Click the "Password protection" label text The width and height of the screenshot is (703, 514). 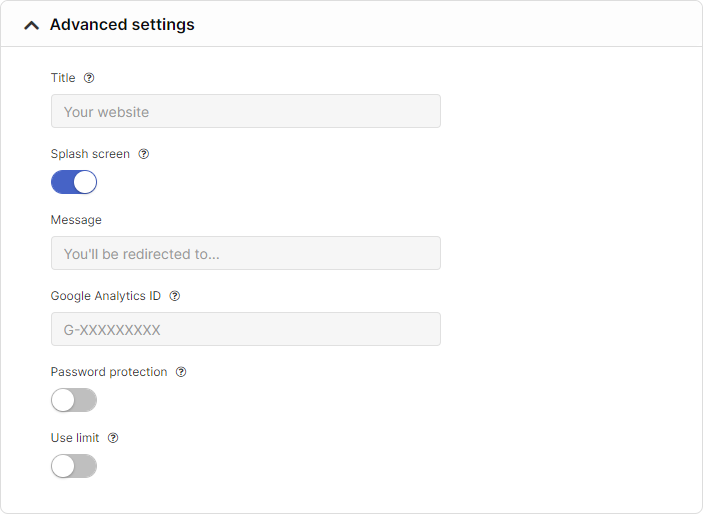[x=109, y=372]
